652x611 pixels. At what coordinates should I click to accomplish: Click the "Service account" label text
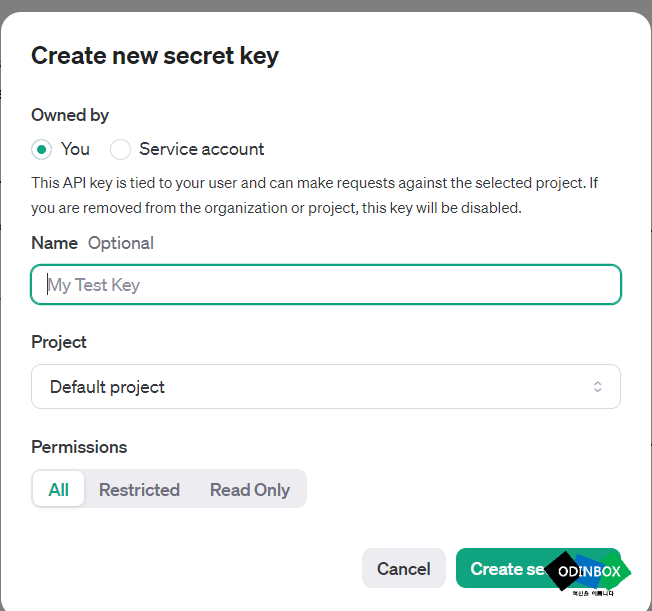click(202, 149)
